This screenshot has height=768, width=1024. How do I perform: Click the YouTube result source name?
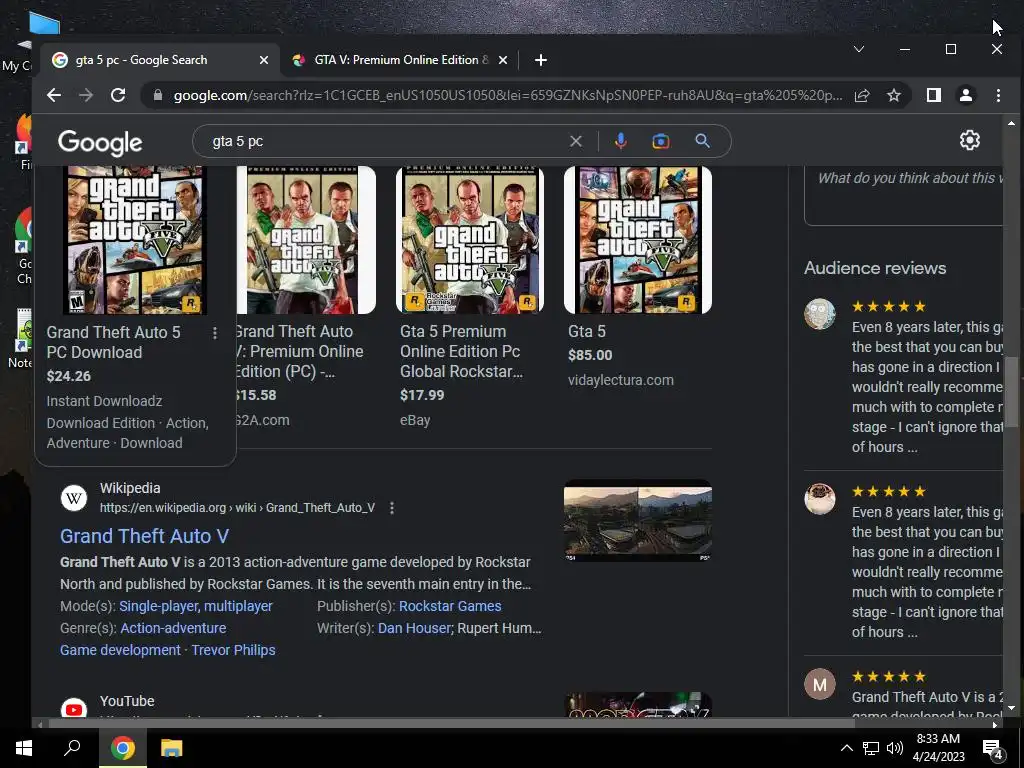(x=127, y=701)
